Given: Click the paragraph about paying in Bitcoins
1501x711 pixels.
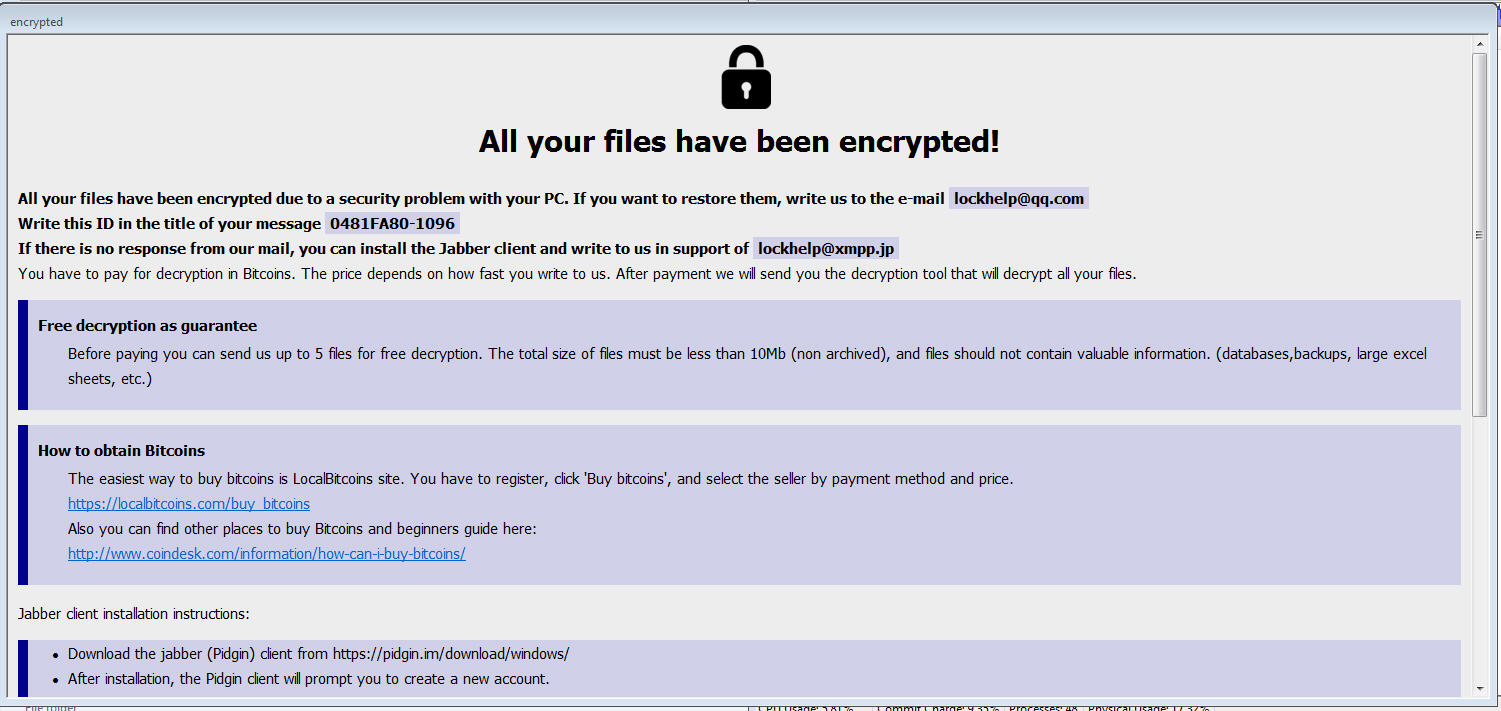Looking at the screenshot, I should [577, 274].
